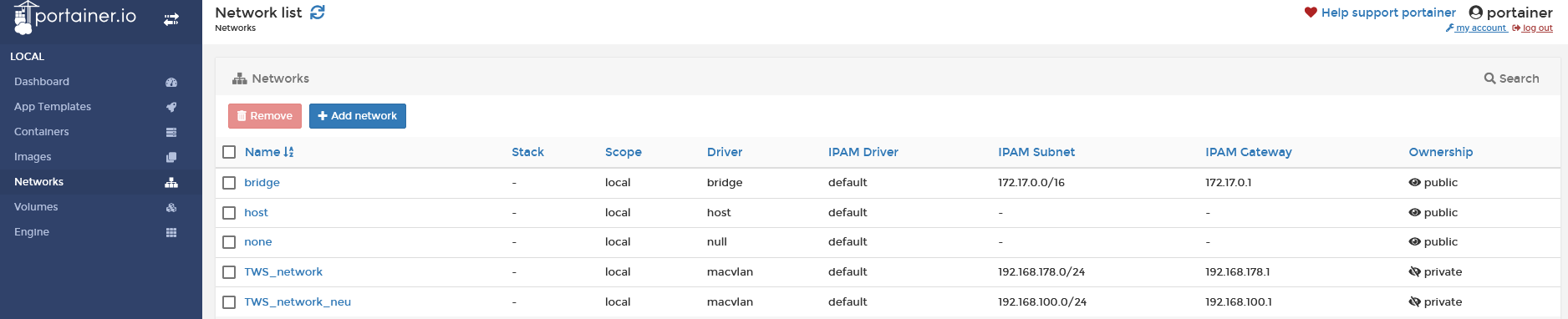This screenshot has height=319, width=1568.
Task: Open Engine in the sidebar
Action: (101, 232)
